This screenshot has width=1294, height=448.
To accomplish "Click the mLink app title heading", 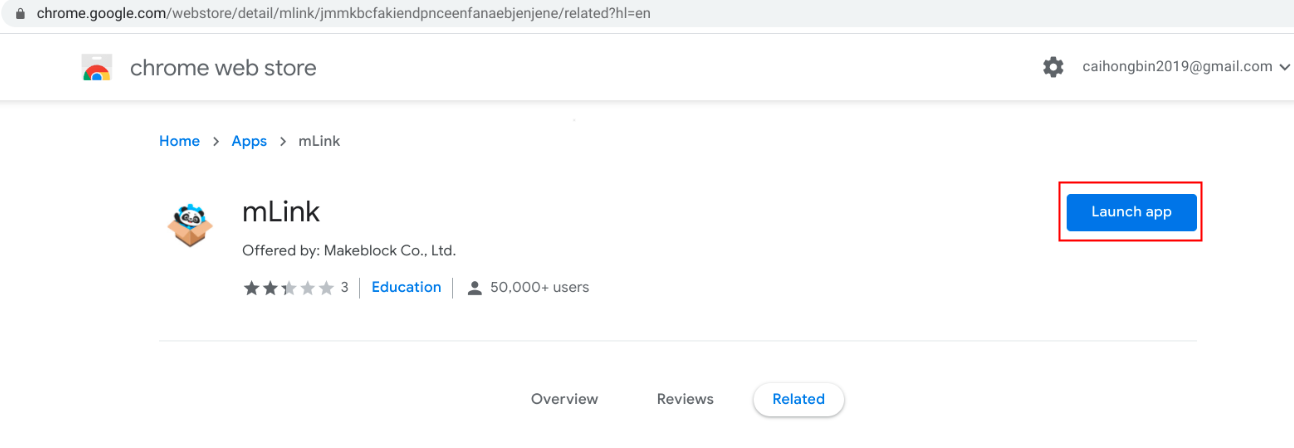I will pos(281,212).
